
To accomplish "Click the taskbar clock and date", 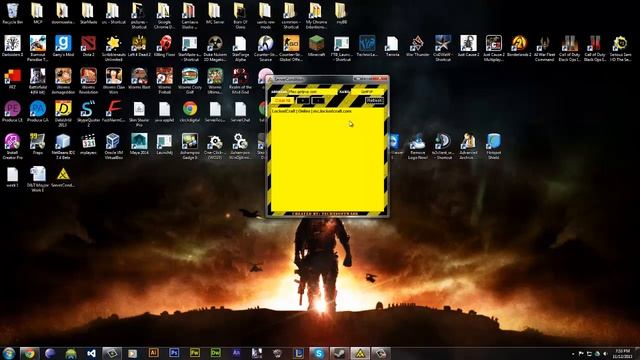I will (x=623, y=353).
